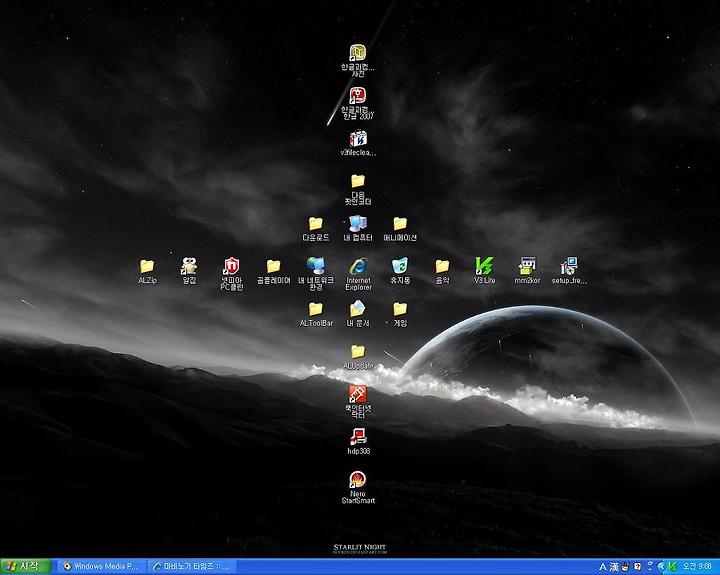The image size is (720, 575).
Task: Launch the mm2kor desktop icon
Action: pyautogui.click(x=527, y=271)
